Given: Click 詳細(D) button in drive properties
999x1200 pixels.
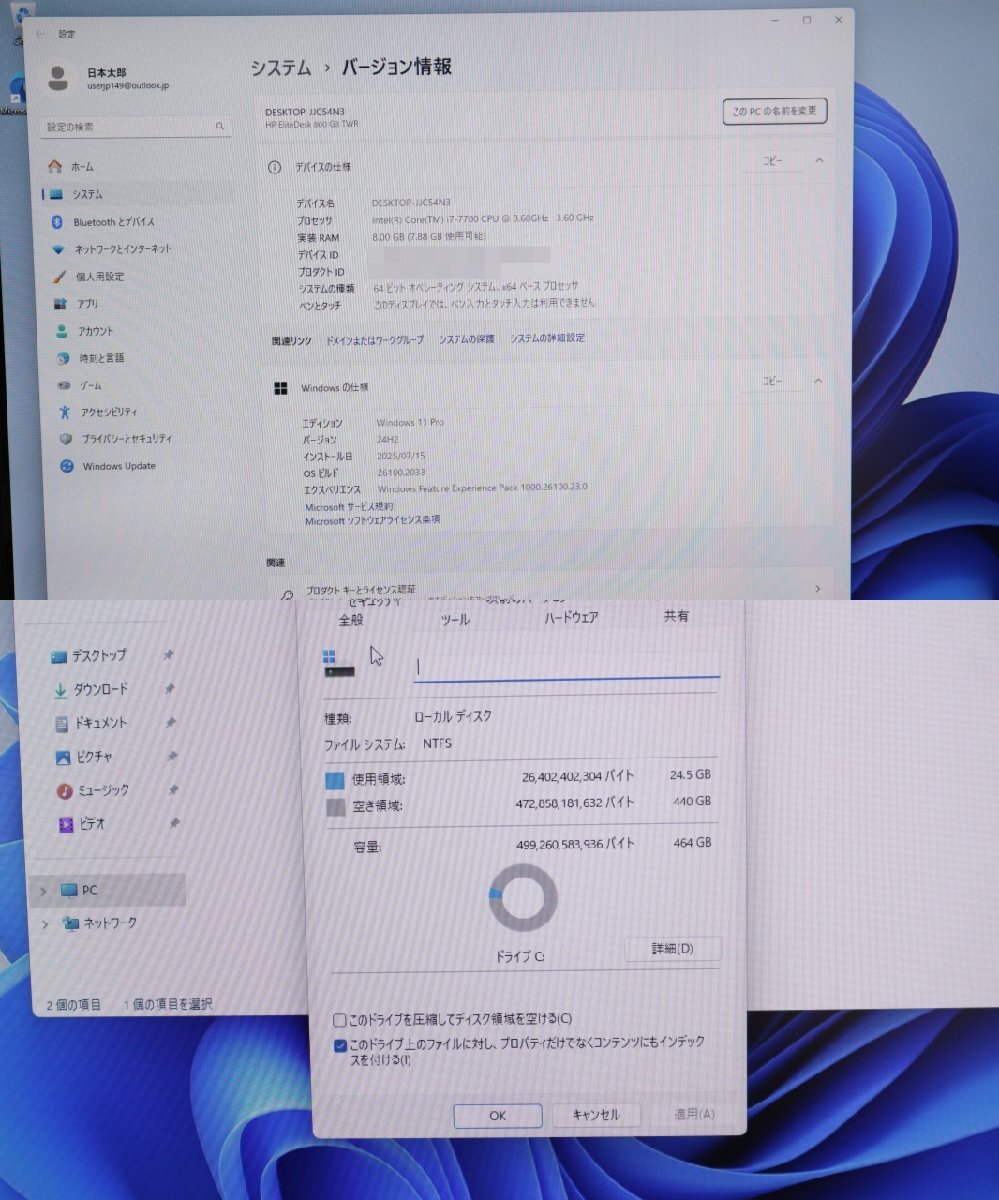Looking at the screenshot, I should pos(672,949).
